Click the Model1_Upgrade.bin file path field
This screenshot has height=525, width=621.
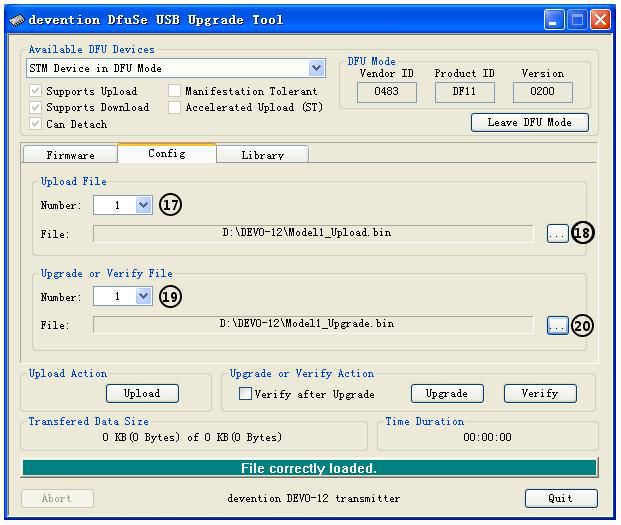tap(313, 324)
